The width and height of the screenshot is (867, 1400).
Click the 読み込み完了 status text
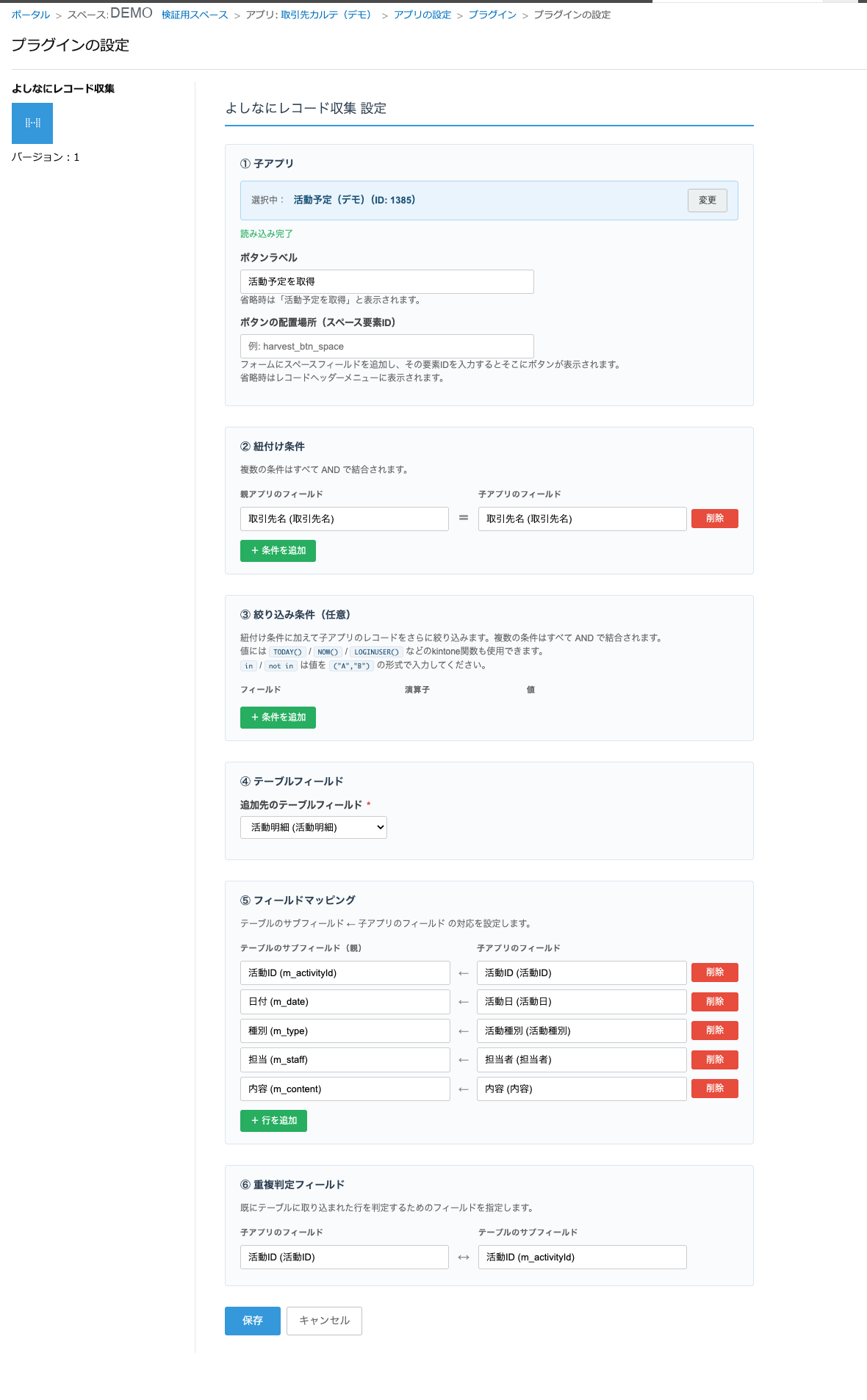click(267, 234)
